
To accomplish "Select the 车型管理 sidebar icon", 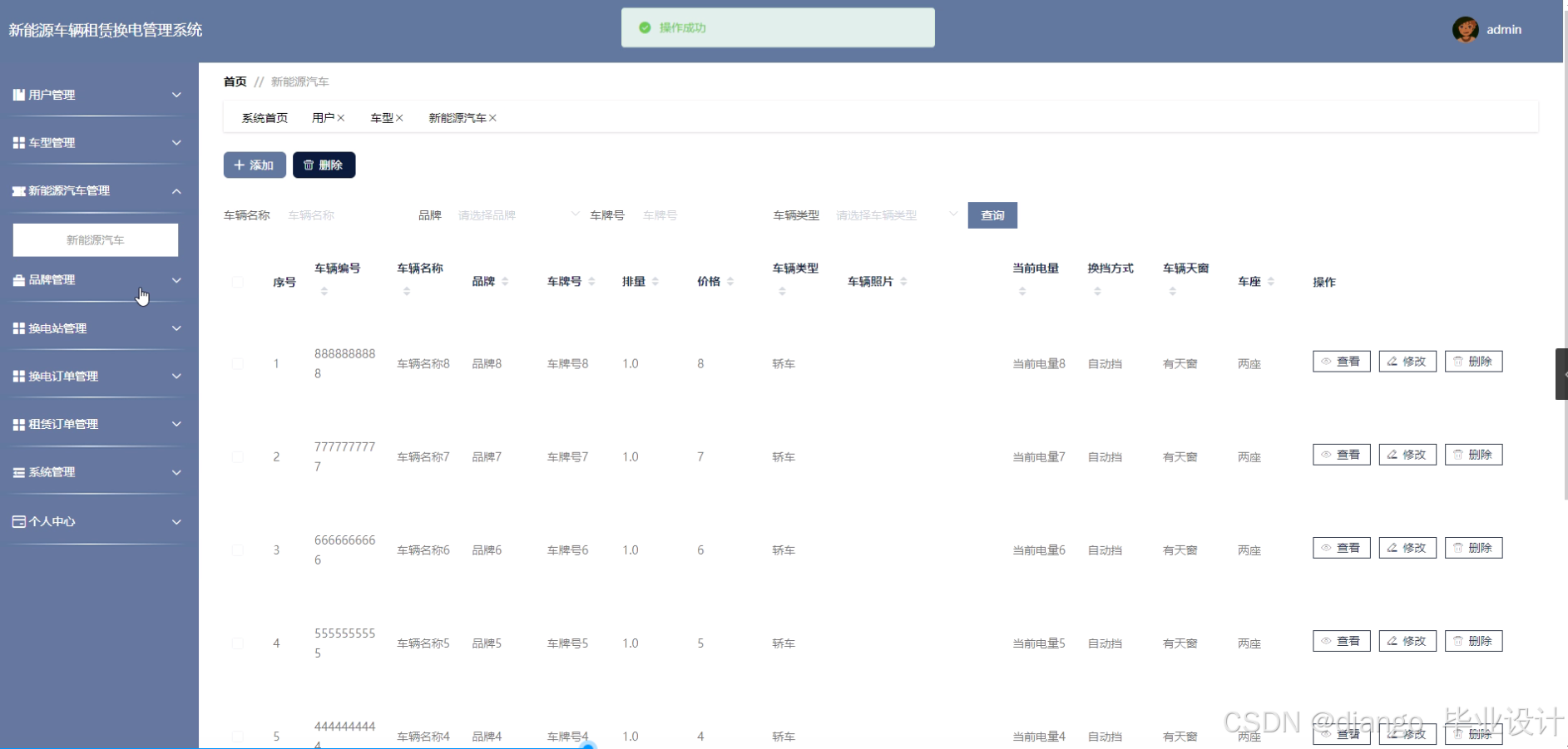I will point(18,142).
